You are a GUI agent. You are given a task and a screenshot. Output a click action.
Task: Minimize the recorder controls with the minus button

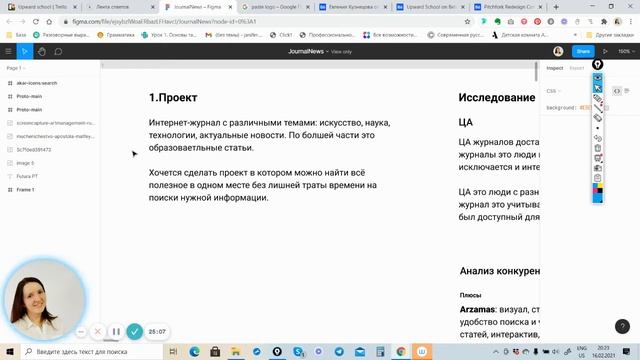point(81,332)
